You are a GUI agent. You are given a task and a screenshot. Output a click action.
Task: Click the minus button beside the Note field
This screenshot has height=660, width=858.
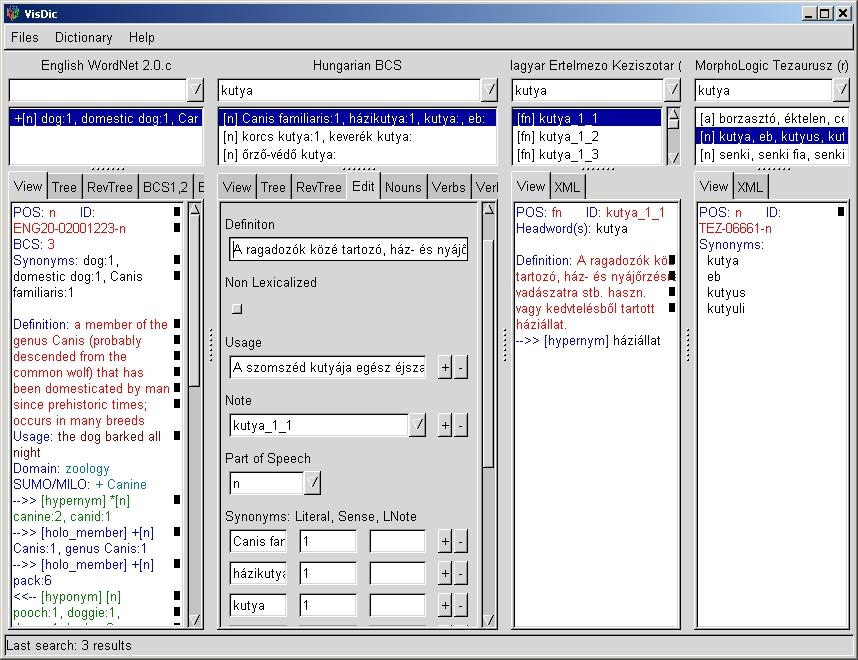[x=461, y=425]
